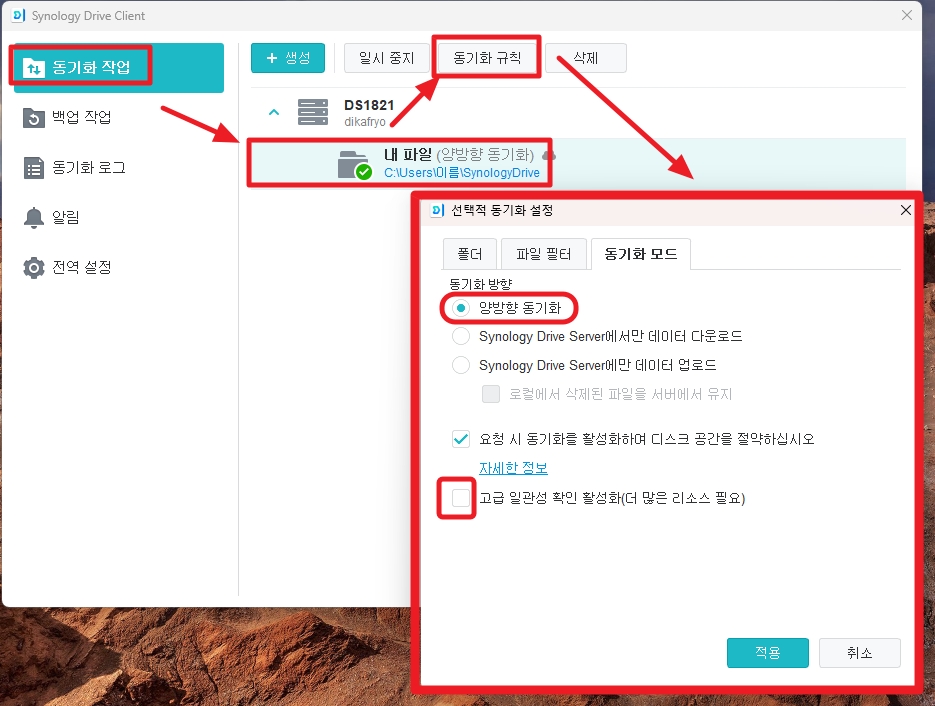Click the cloud icon beside 내 파일
Image resolution: width=935 pixels, height=706 pixels.
[x=548, y=157]
